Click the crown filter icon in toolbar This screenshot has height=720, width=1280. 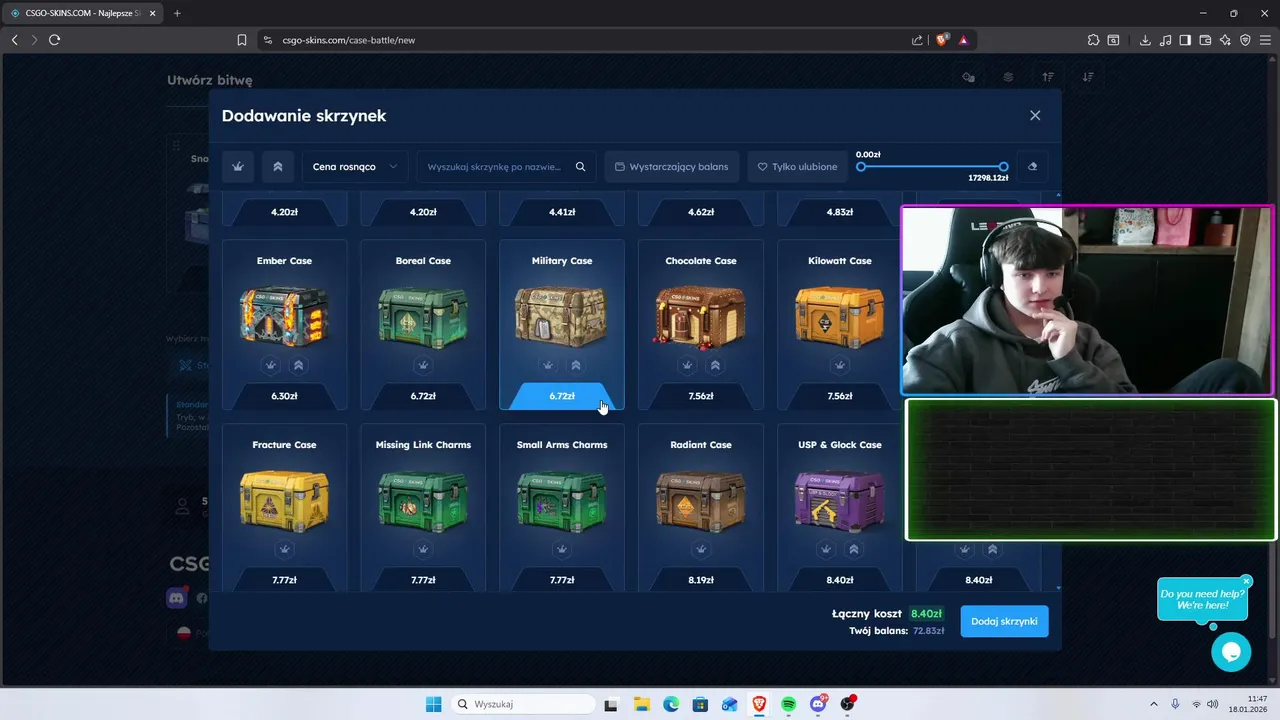click(238, 167)
